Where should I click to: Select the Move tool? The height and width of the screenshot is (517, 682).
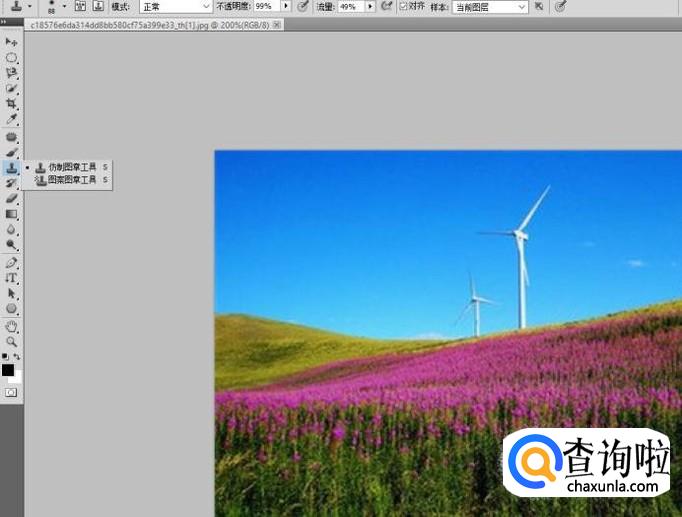pyautogui.click(x=11, y=43)
